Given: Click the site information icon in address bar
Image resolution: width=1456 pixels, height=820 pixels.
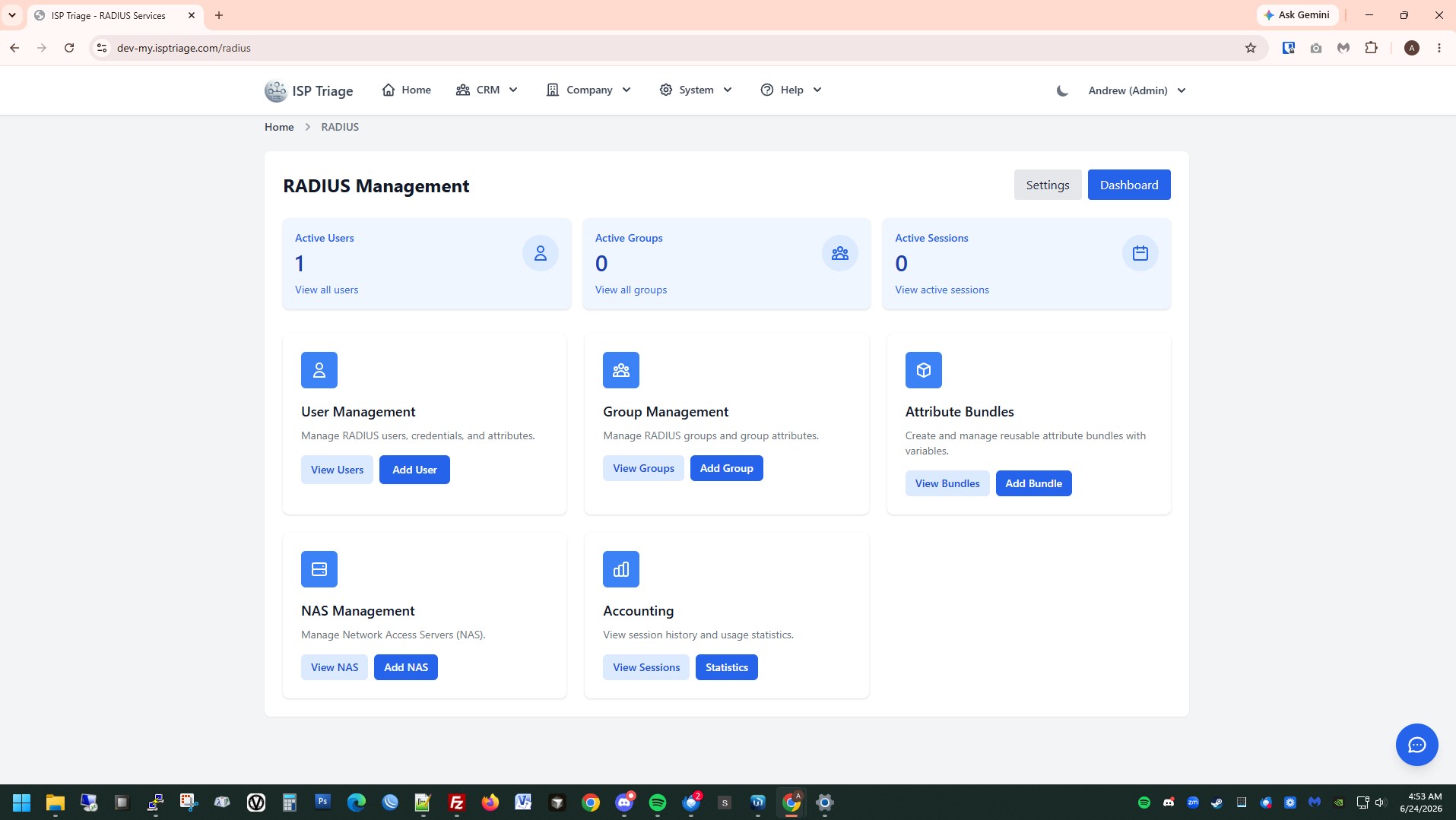Looking at the screenshot, I should pos(102,48).
